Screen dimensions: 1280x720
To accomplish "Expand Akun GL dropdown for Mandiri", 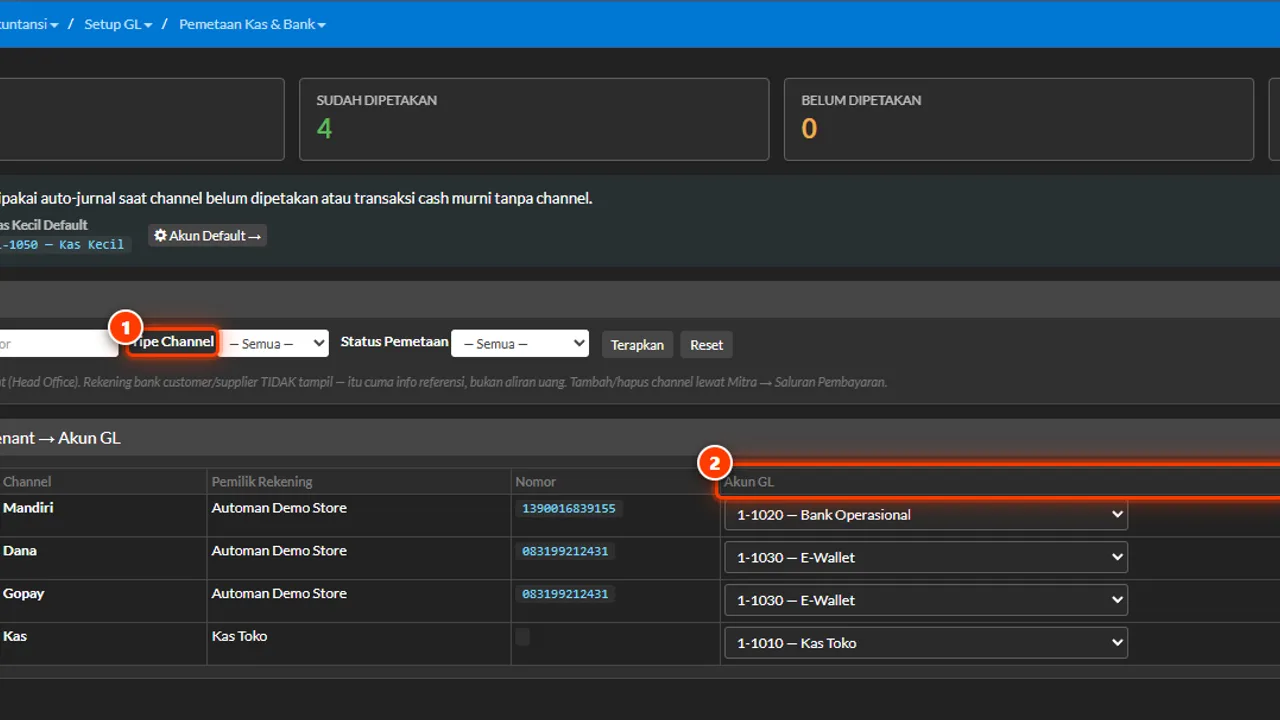I will [926, 515].
